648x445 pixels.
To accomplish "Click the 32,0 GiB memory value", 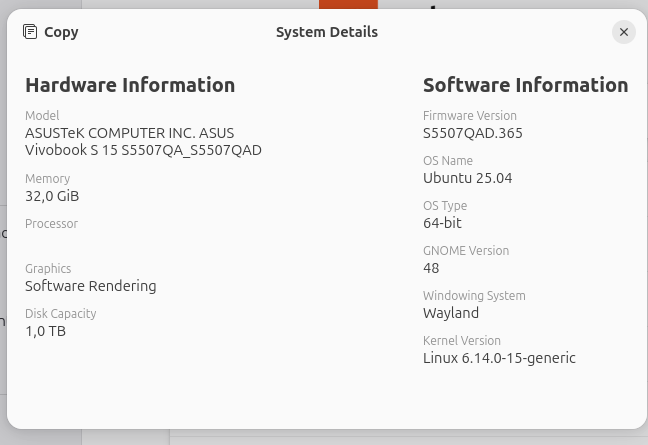I will coord(52,196).
